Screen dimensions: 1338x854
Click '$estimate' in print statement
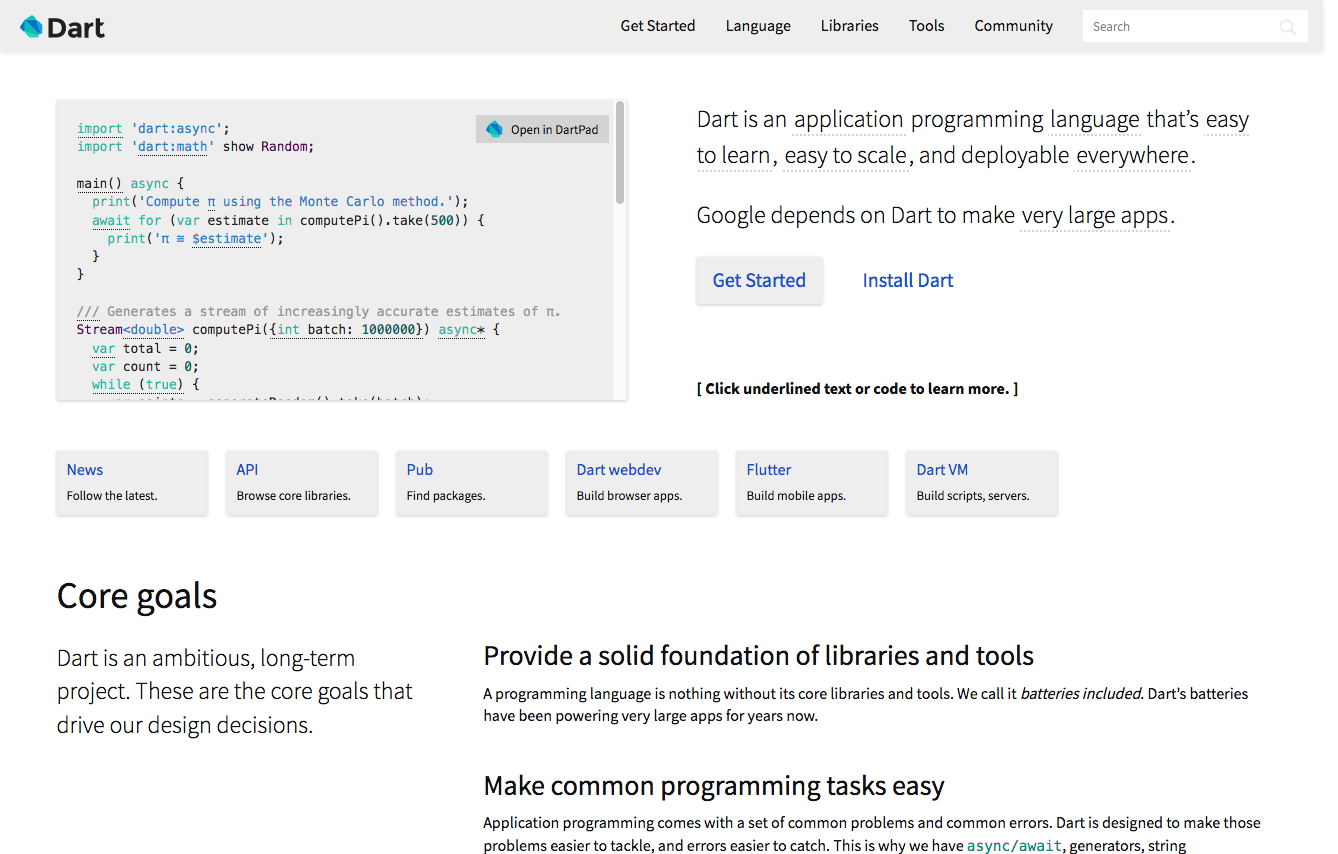[226, 239]
